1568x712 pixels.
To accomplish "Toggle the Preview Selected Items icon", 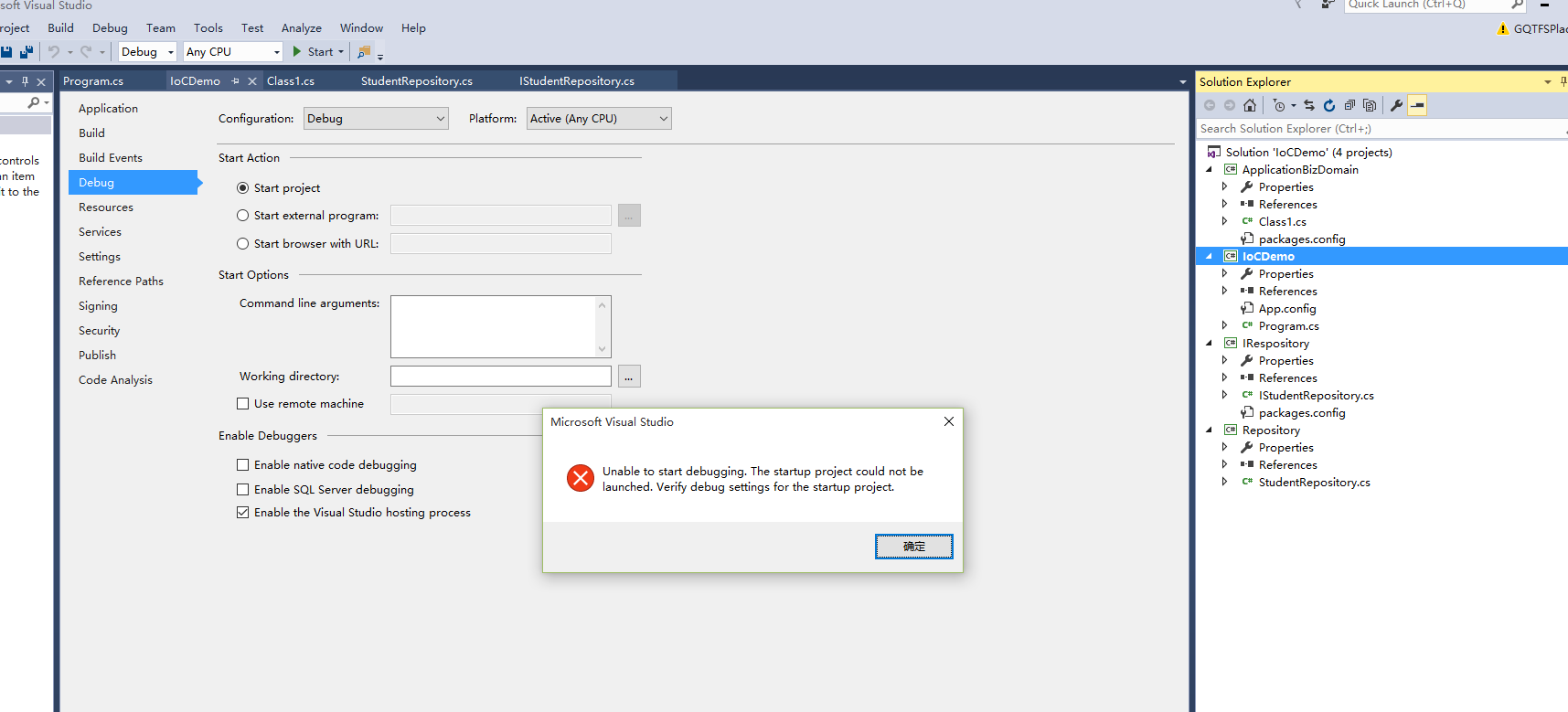I will click(x=1417, y=105).
